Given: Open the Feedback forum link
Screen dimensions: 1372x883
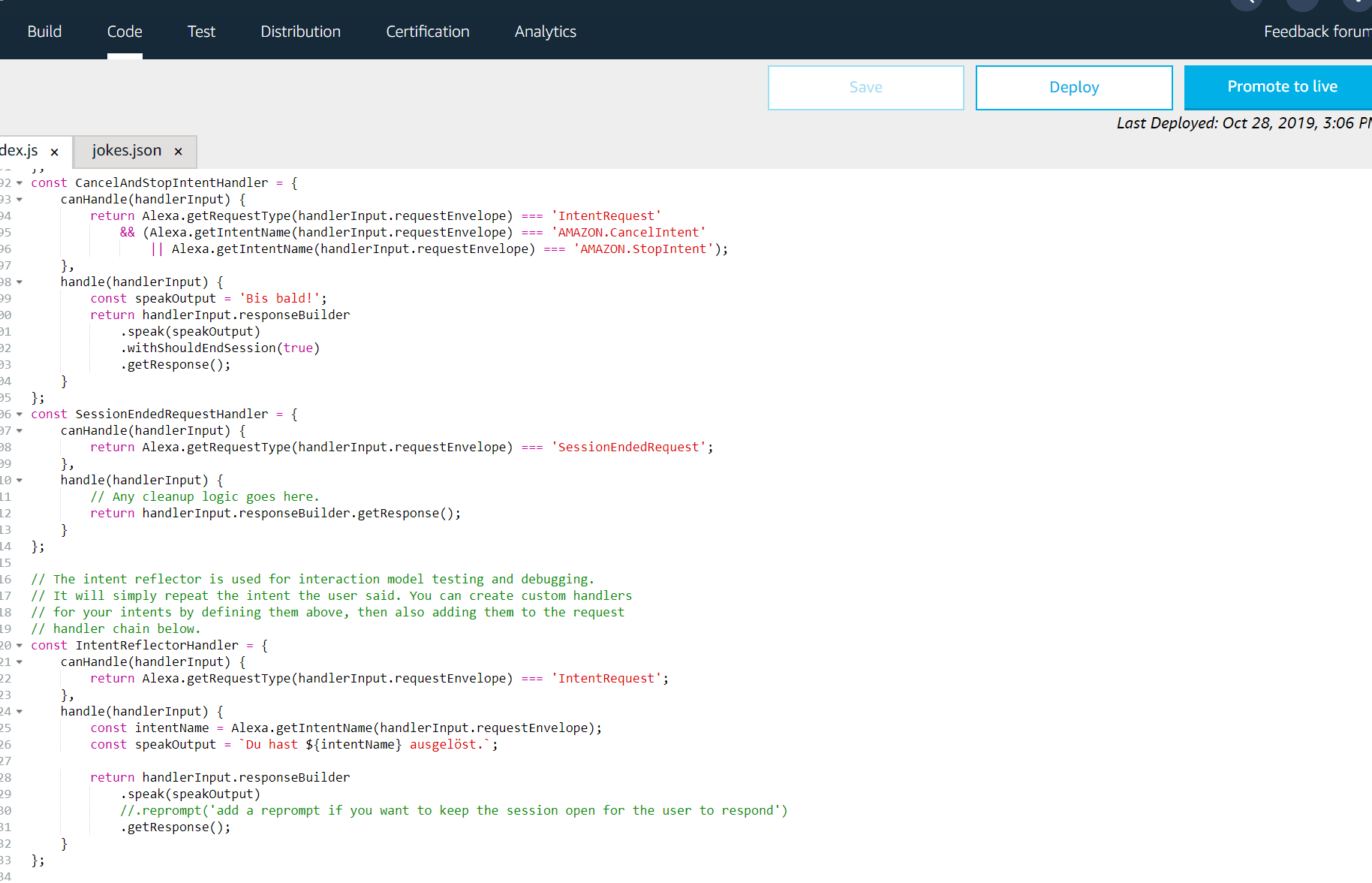Looking at the screenshot, I should 1317,32.
